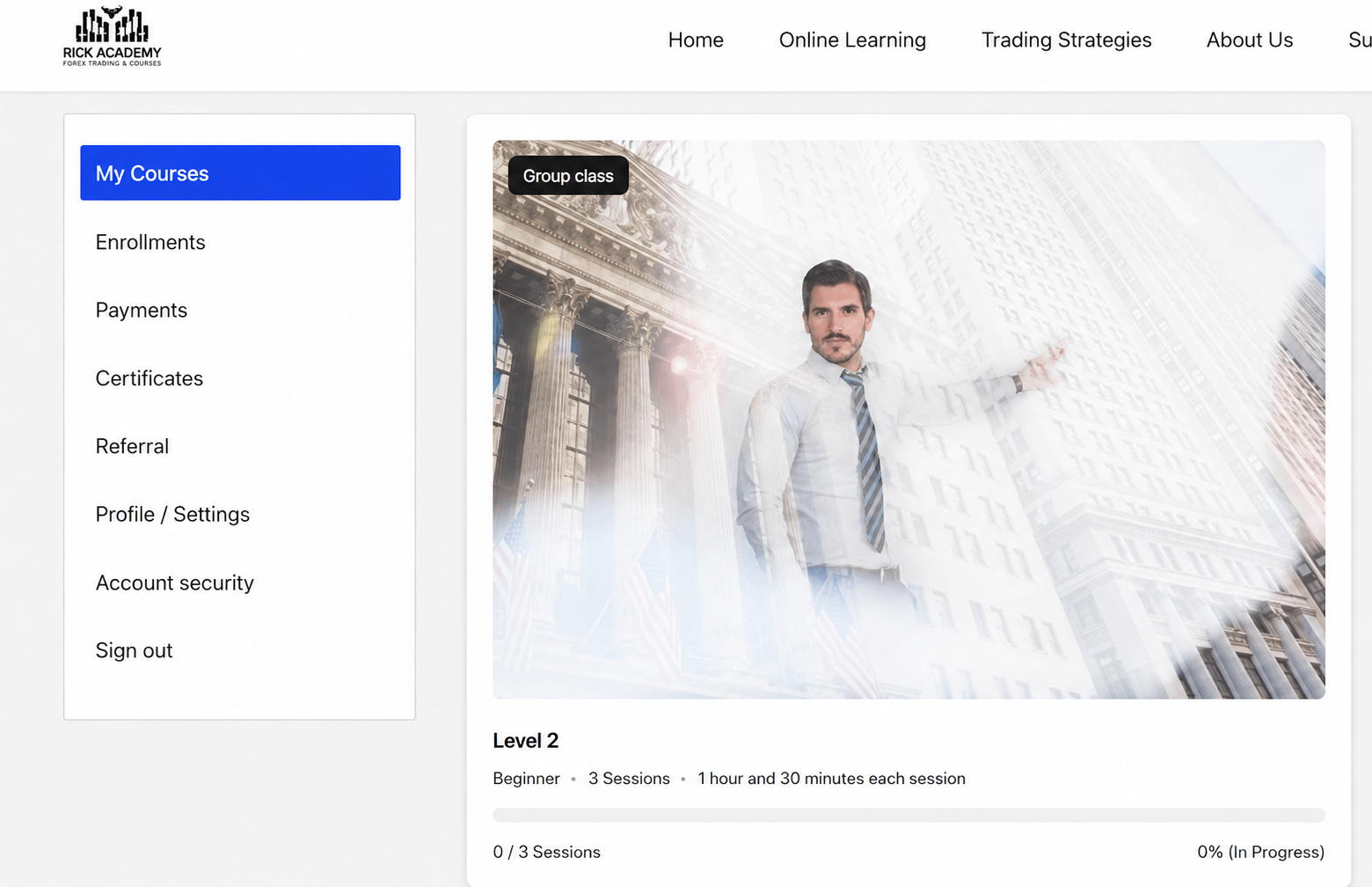Open Profile / Settings page
The height and width of the screenshot is (887, 1372).
172,514
